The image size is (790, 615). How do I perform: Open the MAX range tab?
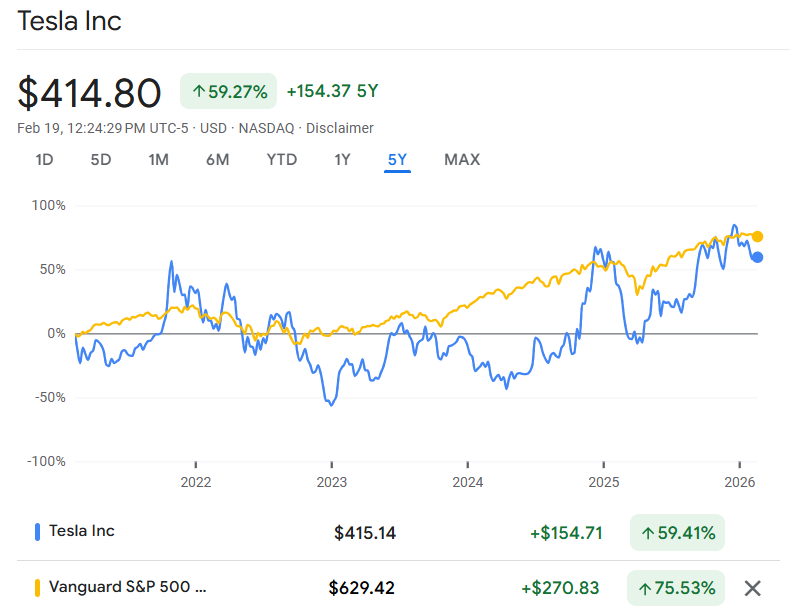click(462, 160)
